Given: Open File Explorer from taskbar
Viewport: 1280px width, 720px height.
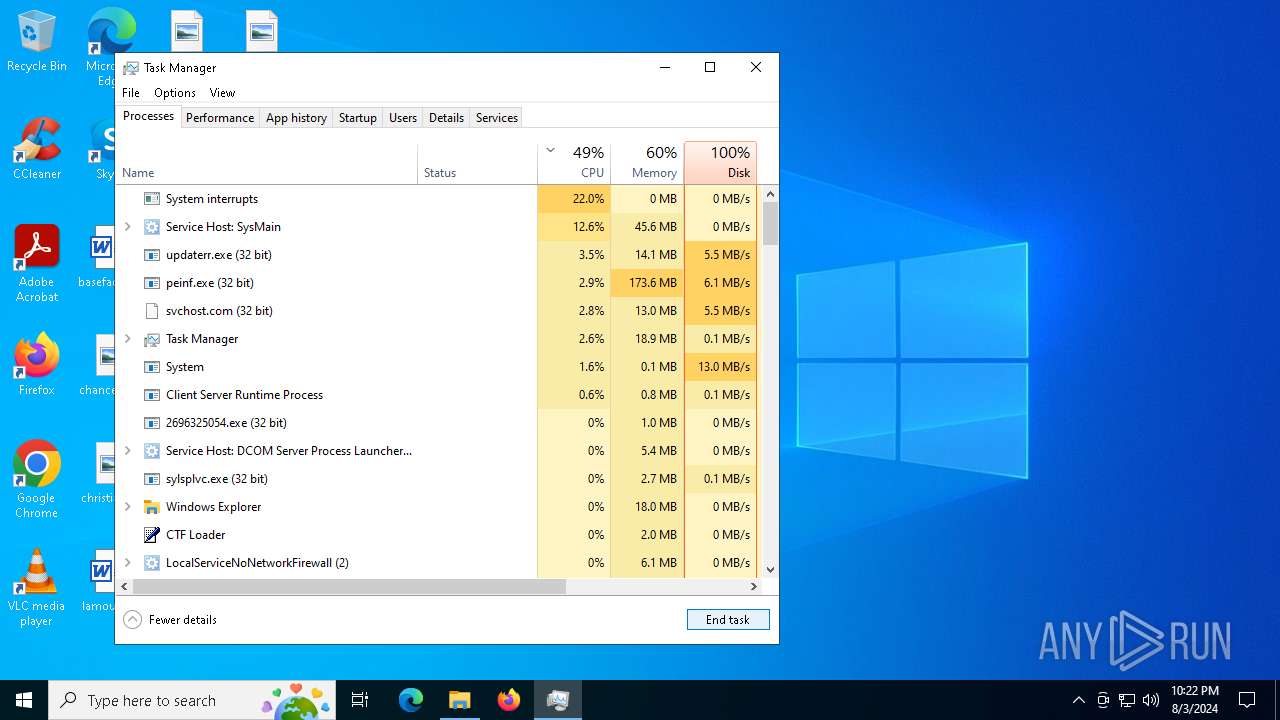Looking at the screenshot, I should tap(459, 700).
